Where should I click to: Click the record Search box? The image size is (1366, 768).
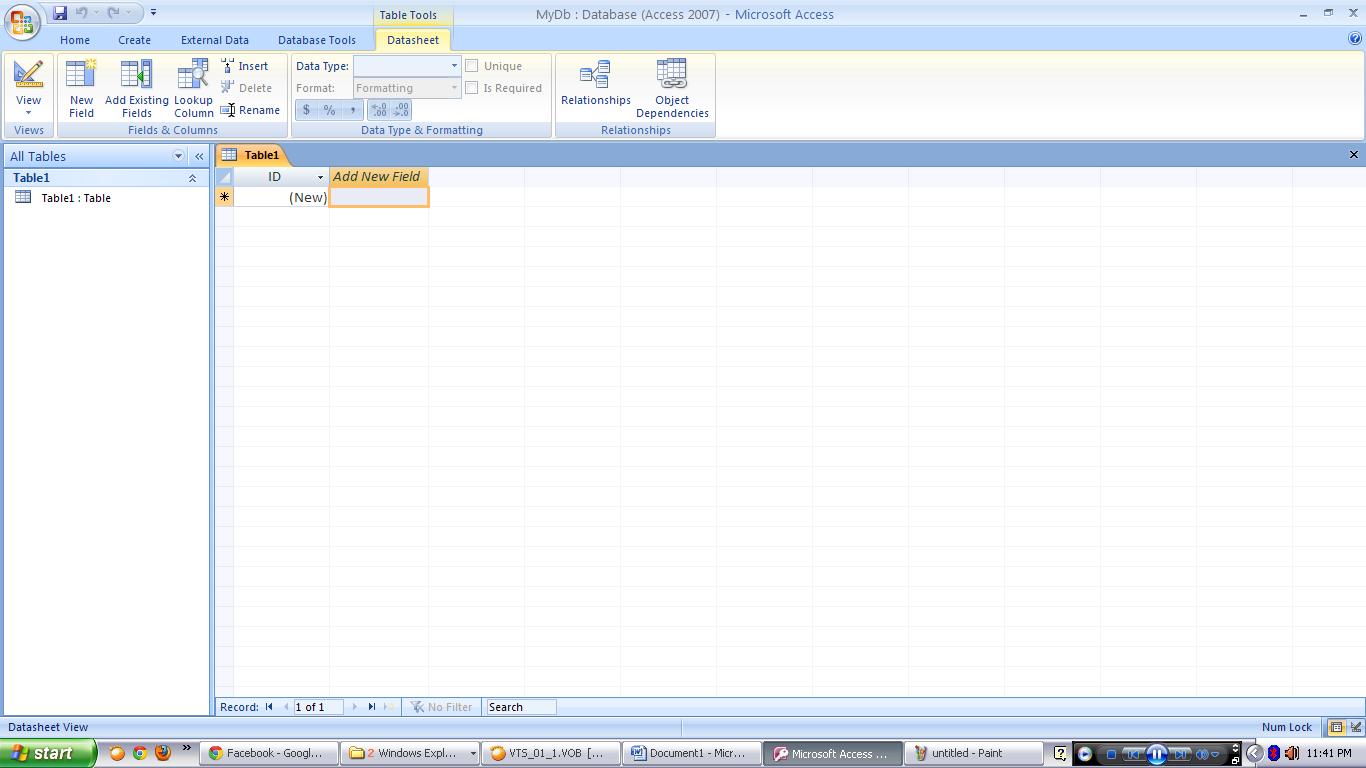click(x=520, y=707)
